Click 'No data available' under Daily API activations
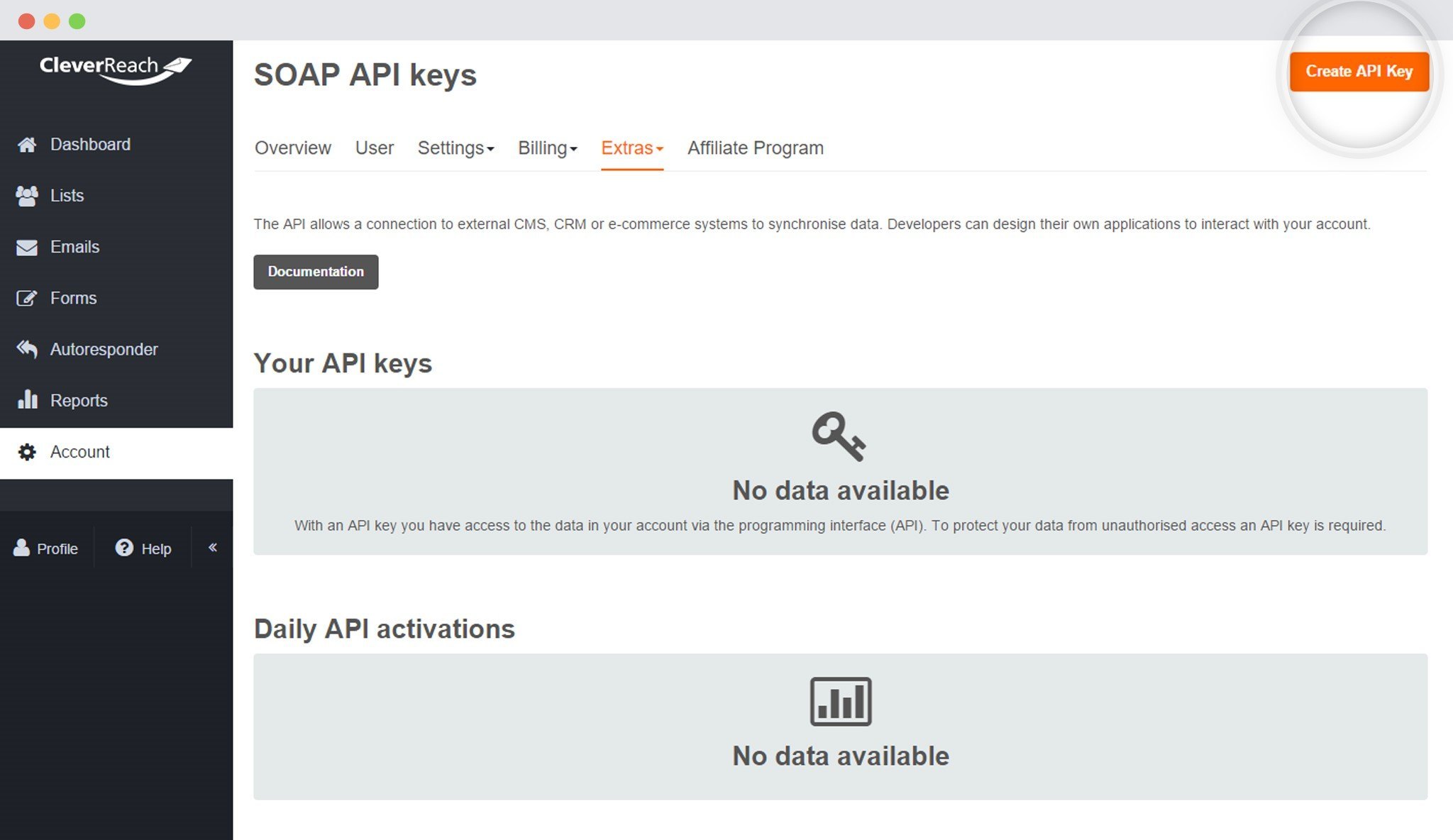The width and height of the screenshot is (1453, 840). point(840,756)
